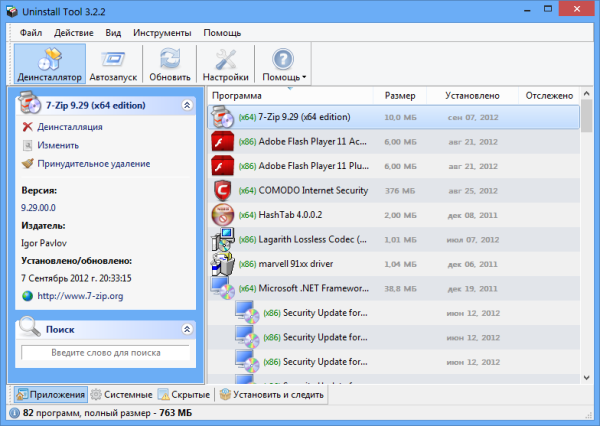Viewport: 600px width, 426px height.
Task: Click Adobe Flash Player 11 Ac... icon
Action: coord(222,142)
